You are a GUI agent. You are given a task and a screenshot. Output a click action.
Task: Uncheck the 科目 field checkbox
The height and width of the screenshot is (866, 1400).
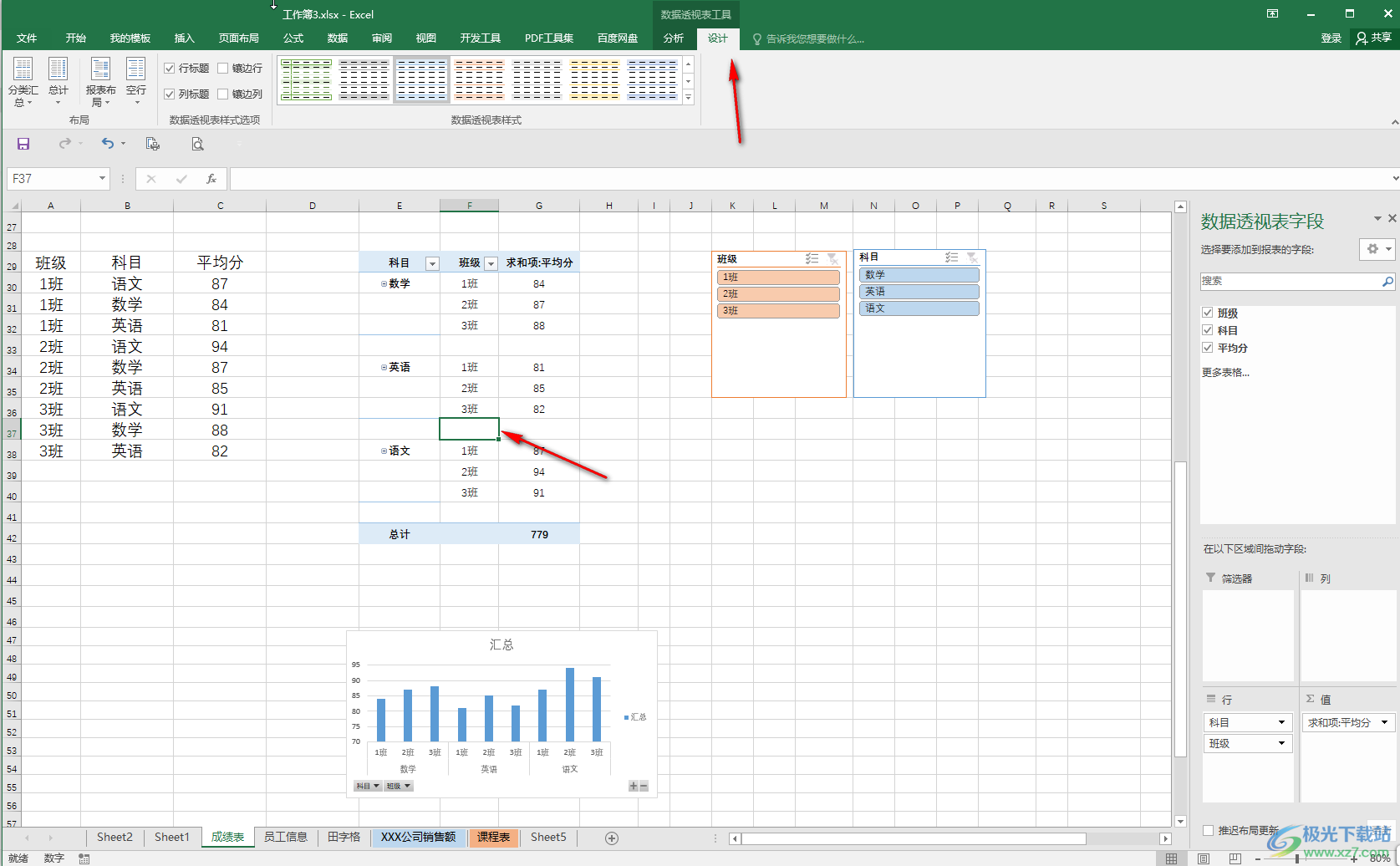[1208, 330]
